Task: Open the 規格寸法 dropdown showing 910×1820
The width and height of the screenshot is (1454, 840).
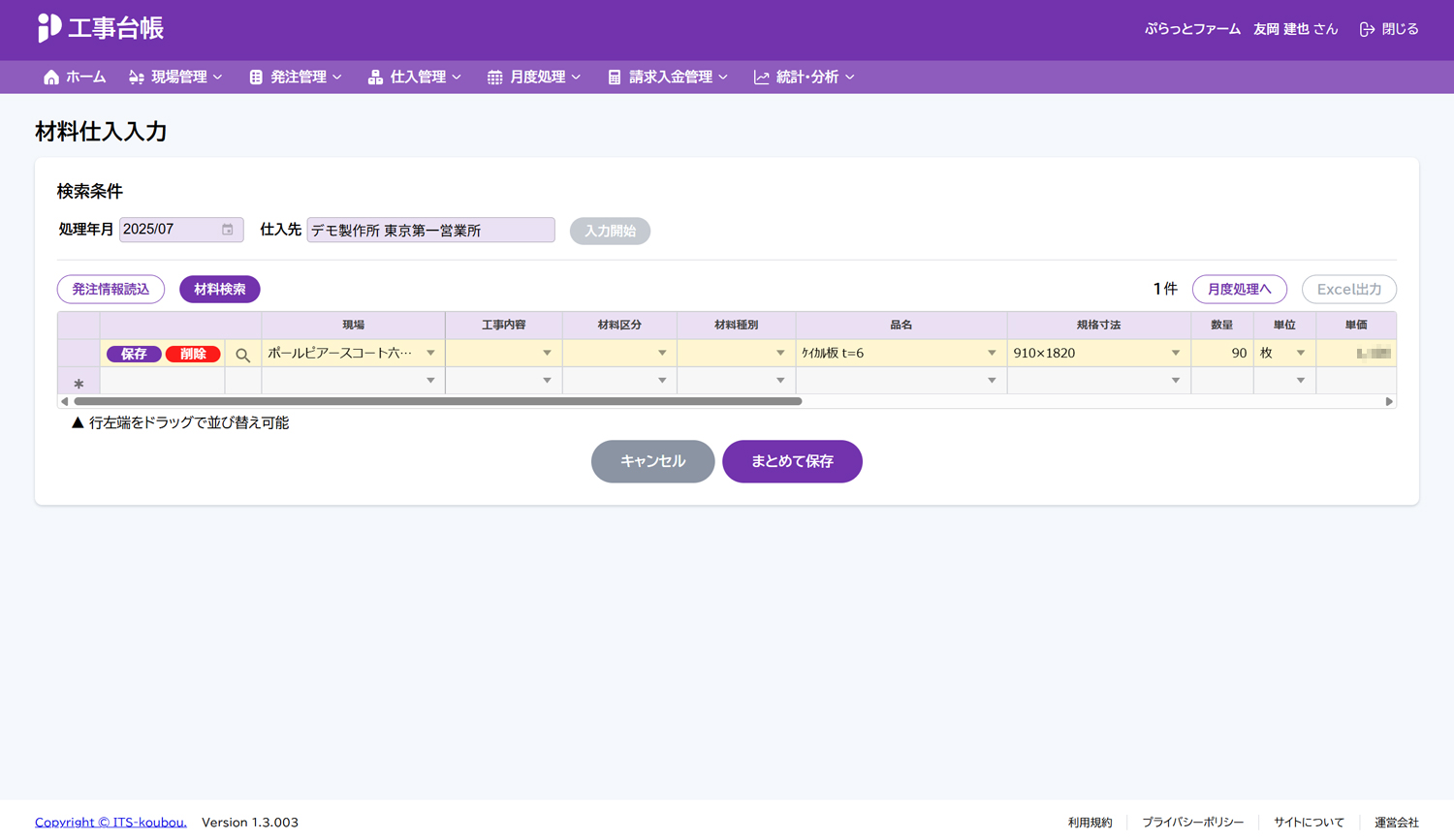Action: pyautogui.click(x=1175, y=354)
